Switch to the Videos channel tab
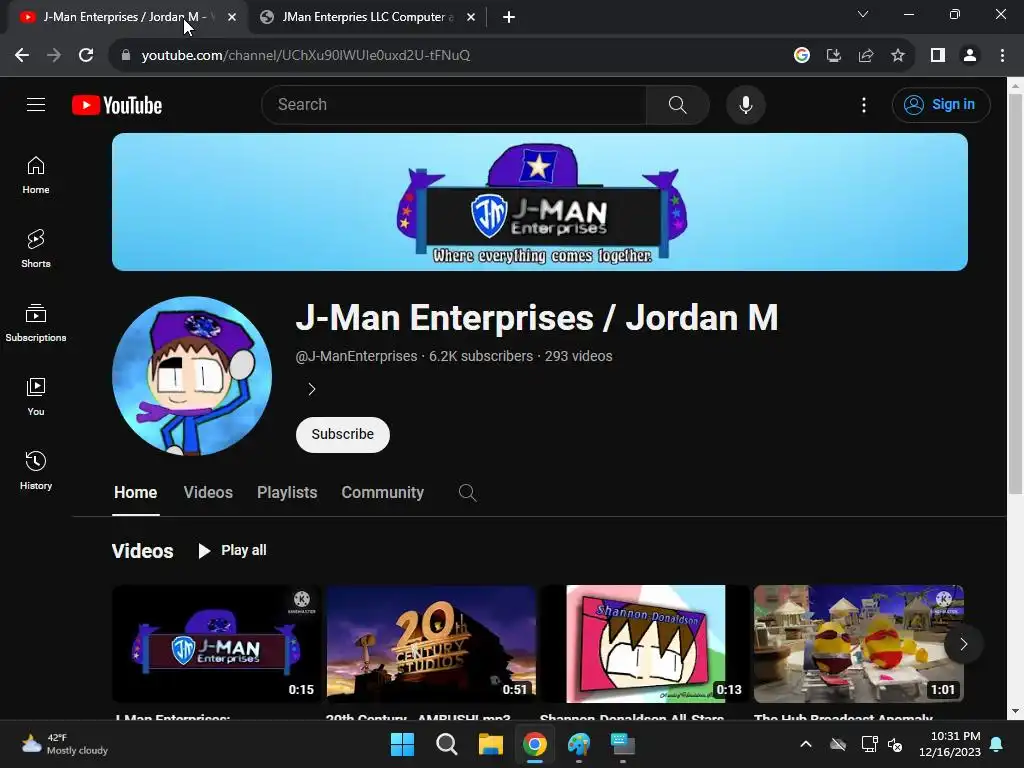 [x=208, y=492]
